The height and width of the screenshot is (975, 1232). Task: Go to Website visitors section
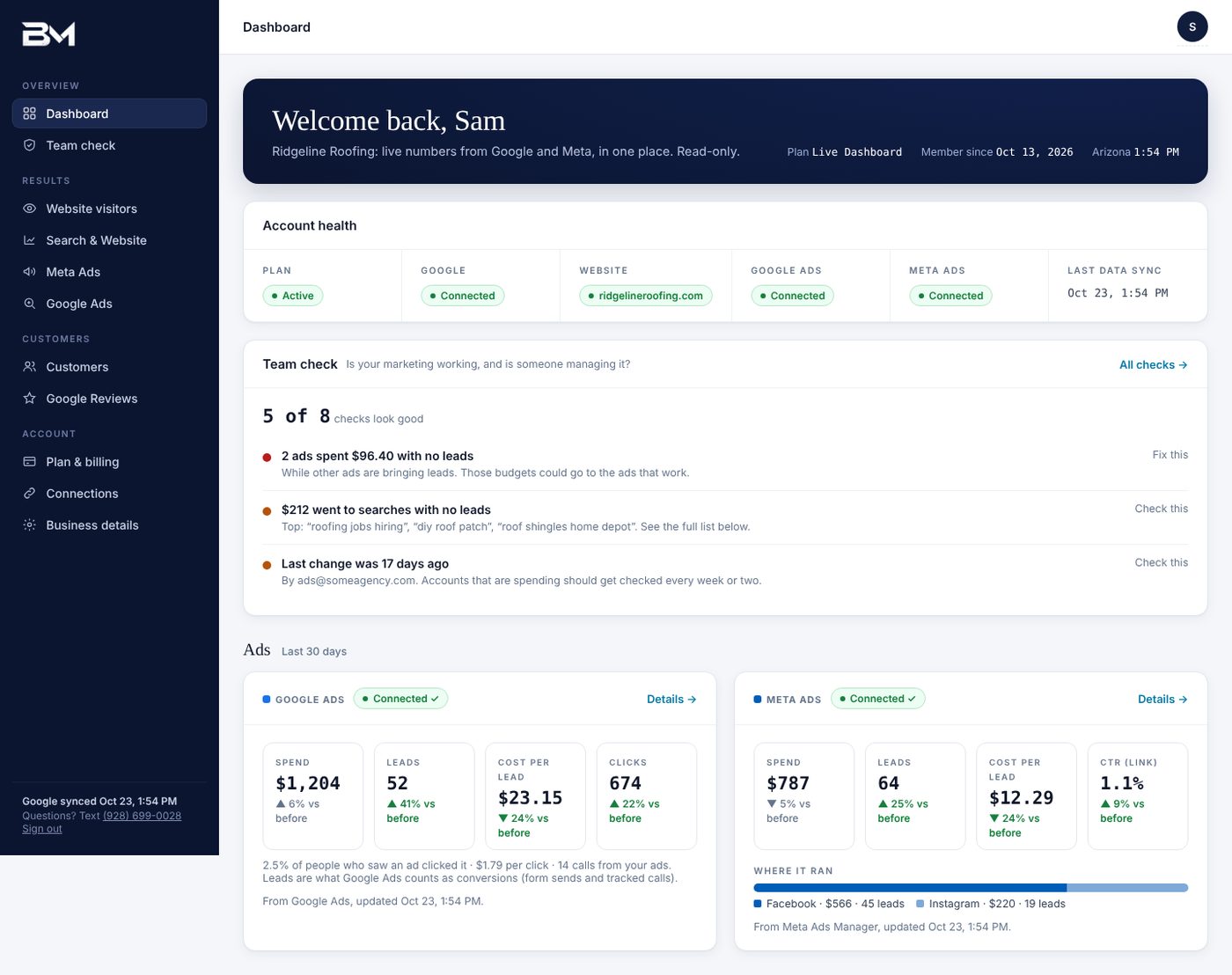(x=109, y=209)
